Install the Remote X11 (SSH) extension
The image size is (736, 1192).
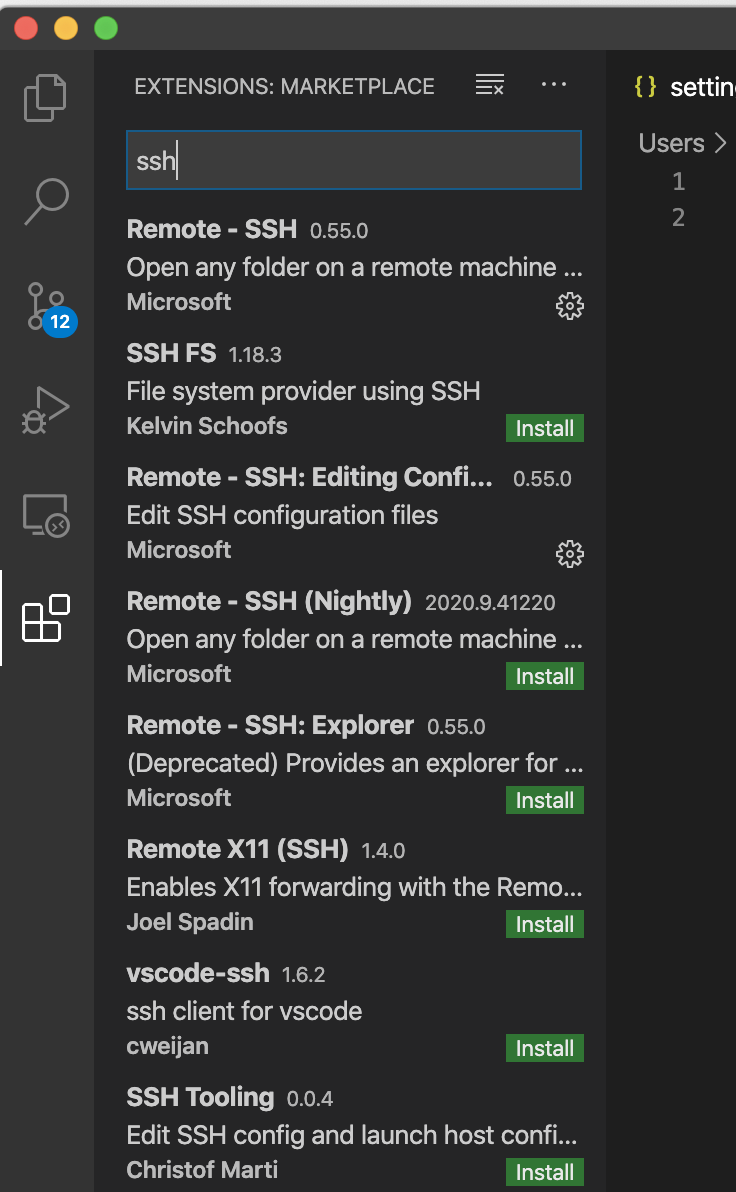click(x=544, y=924)
